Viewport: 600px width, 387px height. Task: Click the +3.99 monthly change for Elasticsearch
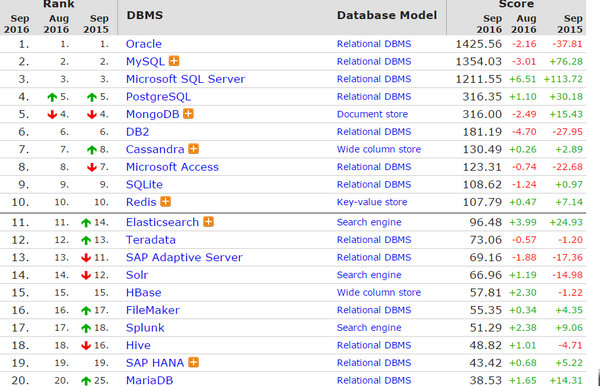click(x=523, y=222)
